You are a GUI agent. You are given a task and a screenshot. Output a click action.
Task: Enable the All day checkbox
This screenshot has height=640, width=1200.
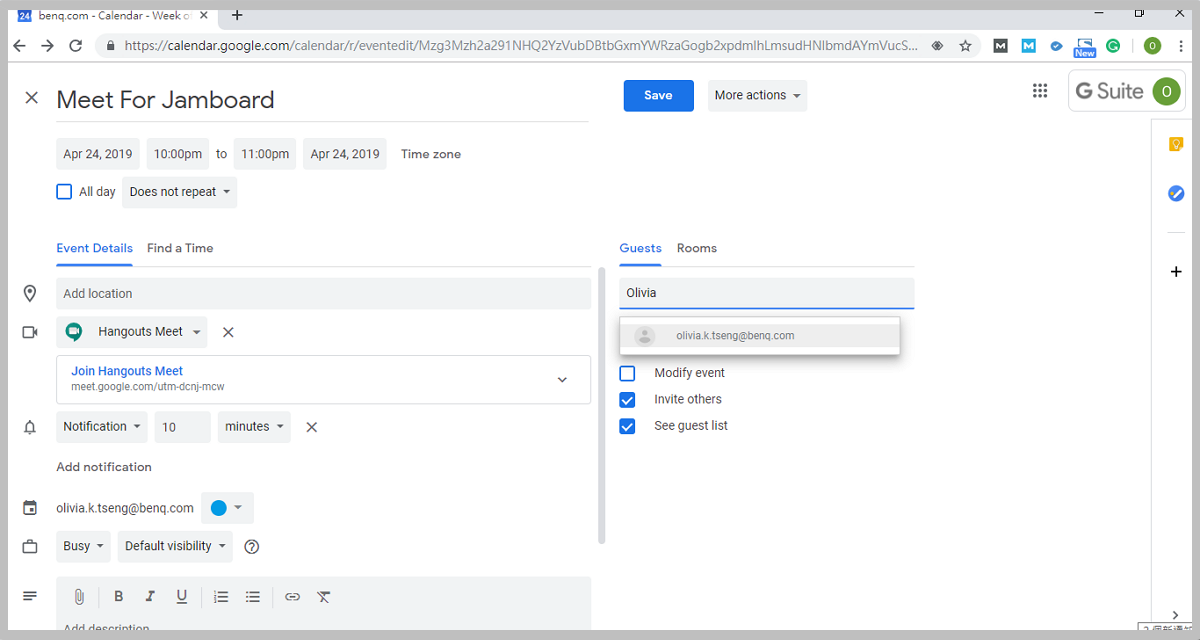(x=64, y=192)
